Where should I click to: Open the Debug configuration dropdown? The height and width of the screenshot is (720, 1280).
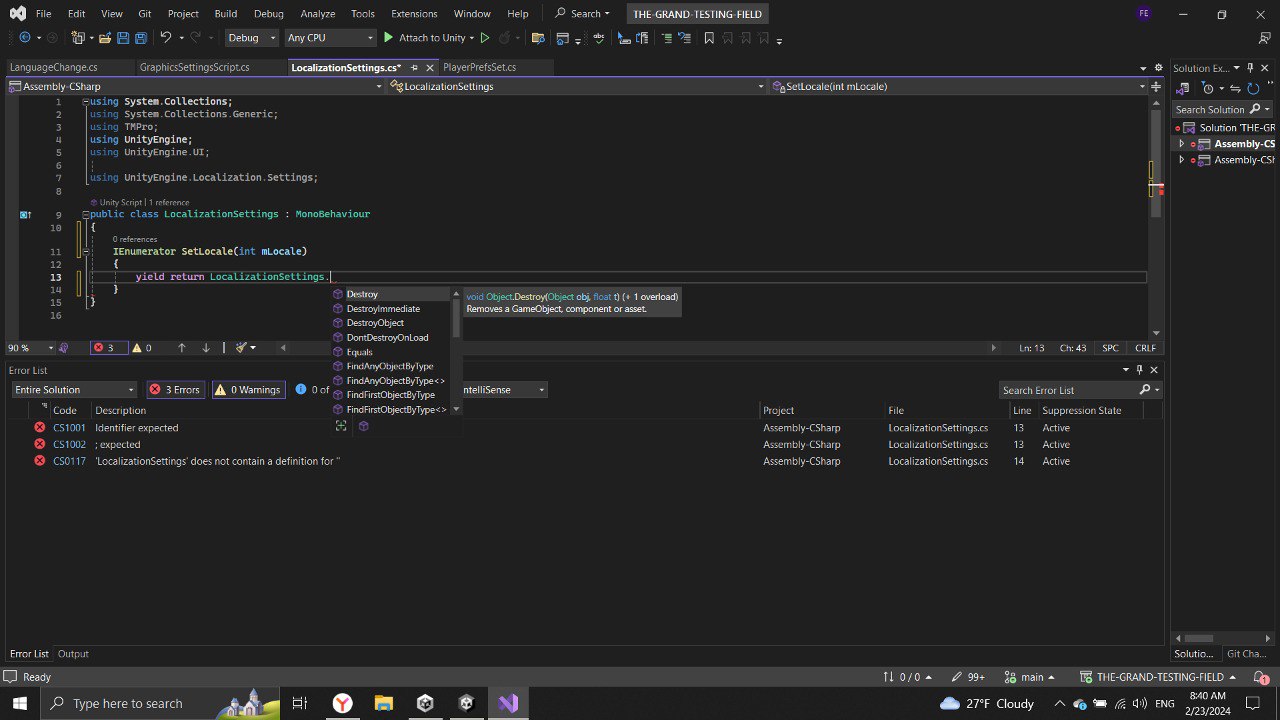tap(251, 37)
